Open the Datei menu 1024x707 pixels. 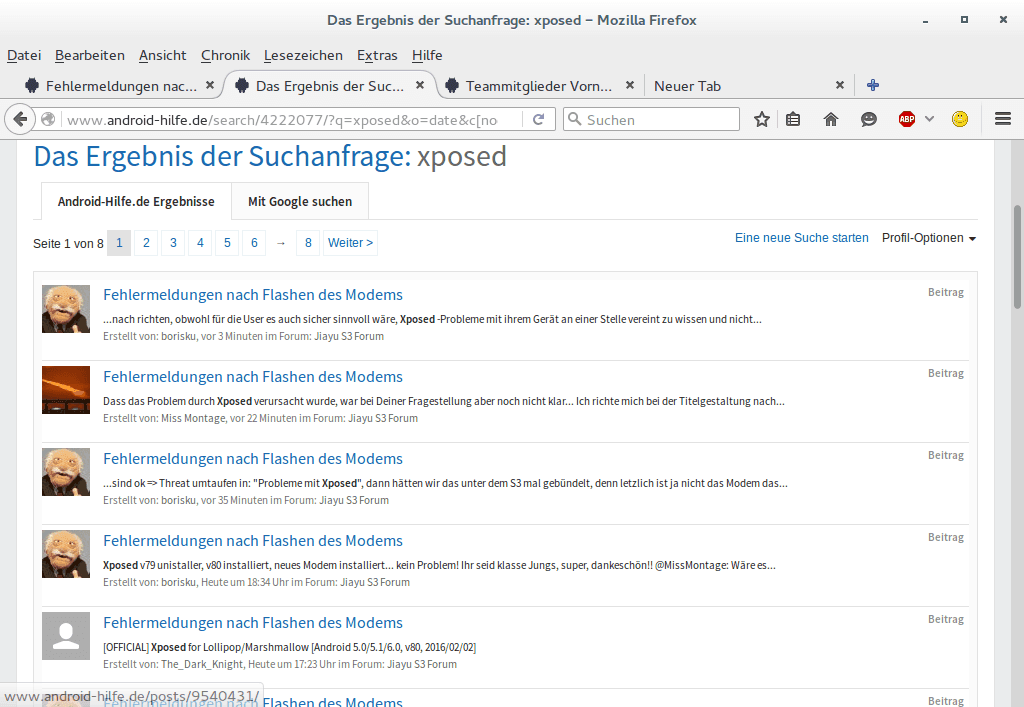tap(24, 55)
